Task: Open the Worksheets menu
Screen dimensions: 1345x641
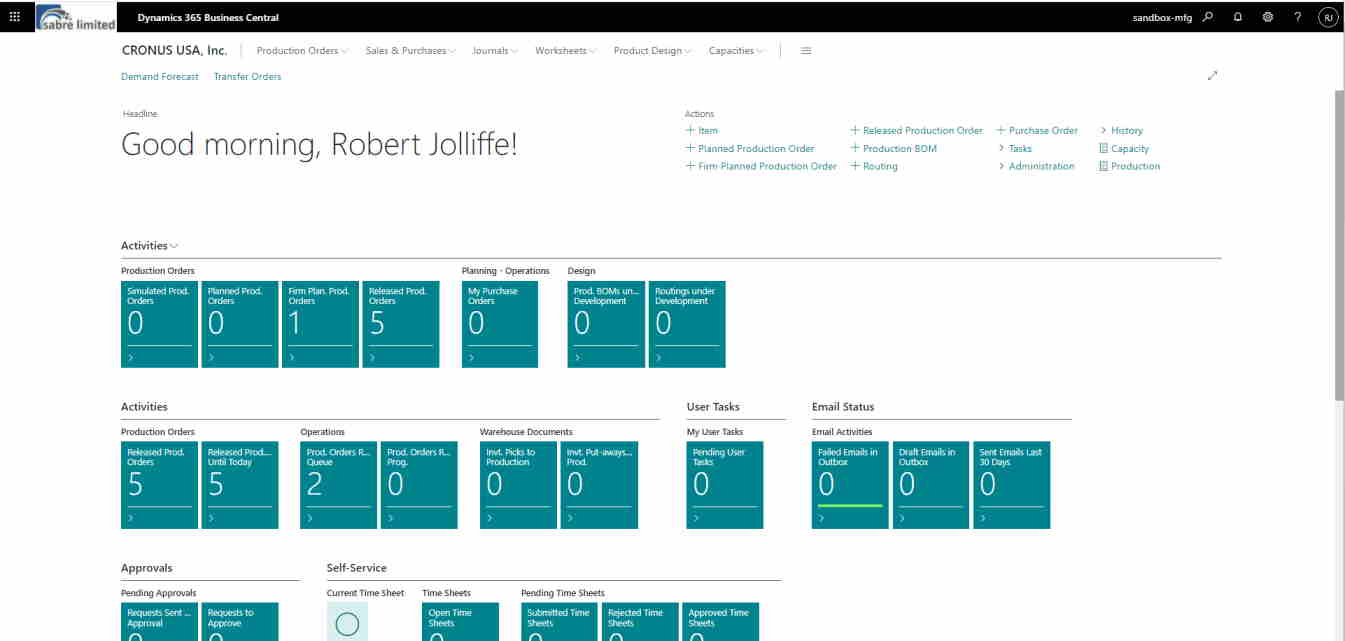Action: (563, 51)
